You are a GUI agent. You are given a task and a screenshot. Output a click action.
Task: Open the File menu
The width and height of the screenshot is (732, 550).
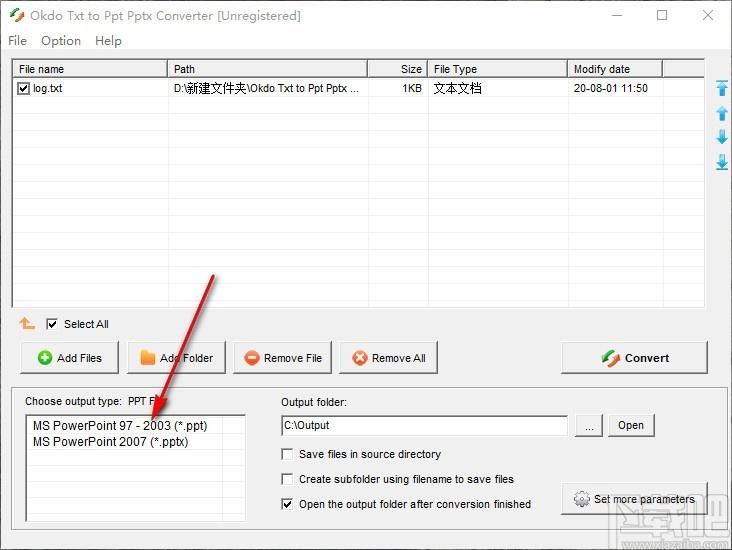17,41
